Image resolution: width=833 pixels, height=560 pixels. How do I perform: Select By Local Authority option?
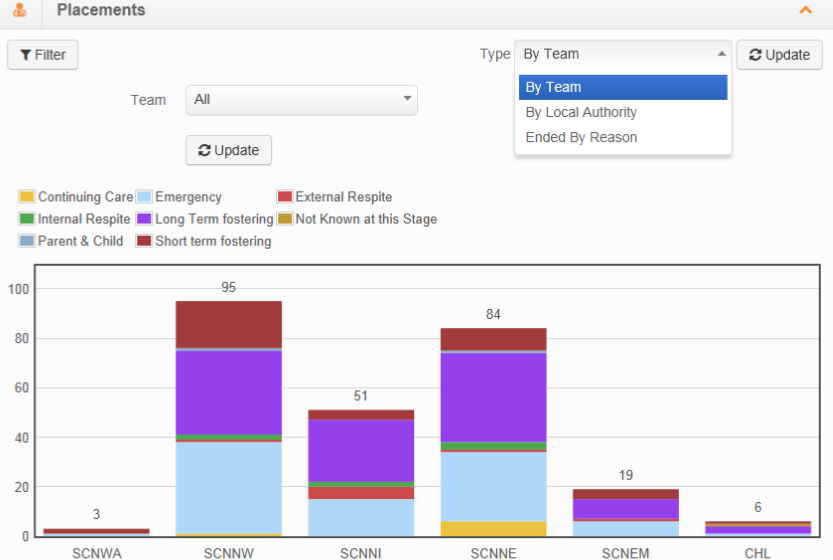coord(623,112)
